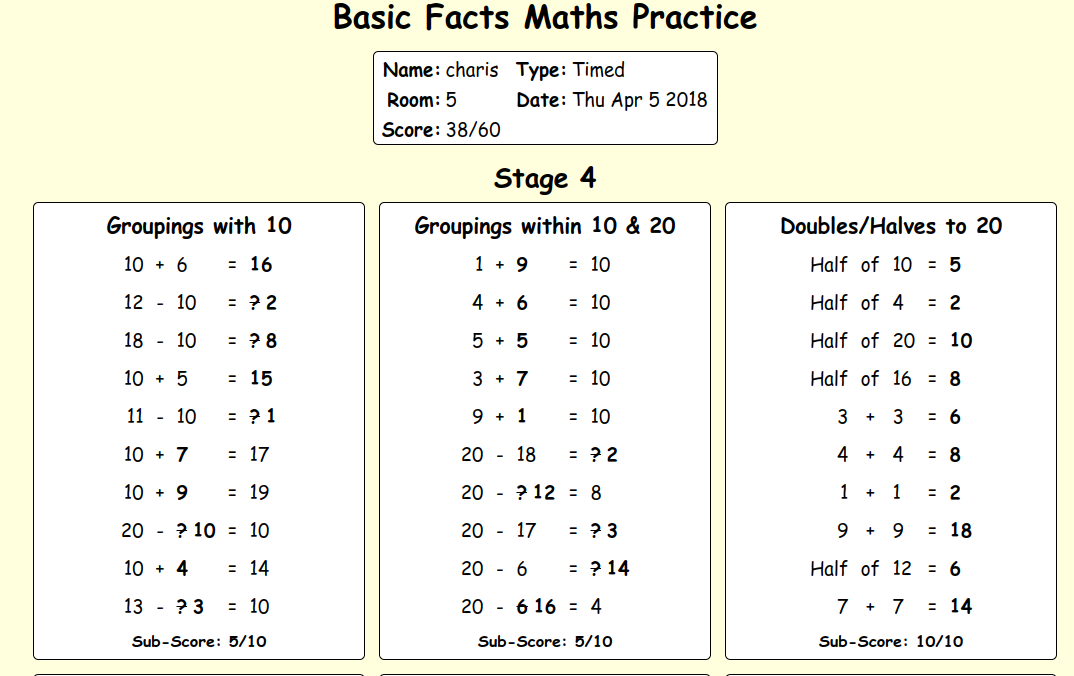Screen dimensions: 1074x676
Task: Click the 'Groupings with 10' heading
Action: pyautogui.click(x=199, y=226)
